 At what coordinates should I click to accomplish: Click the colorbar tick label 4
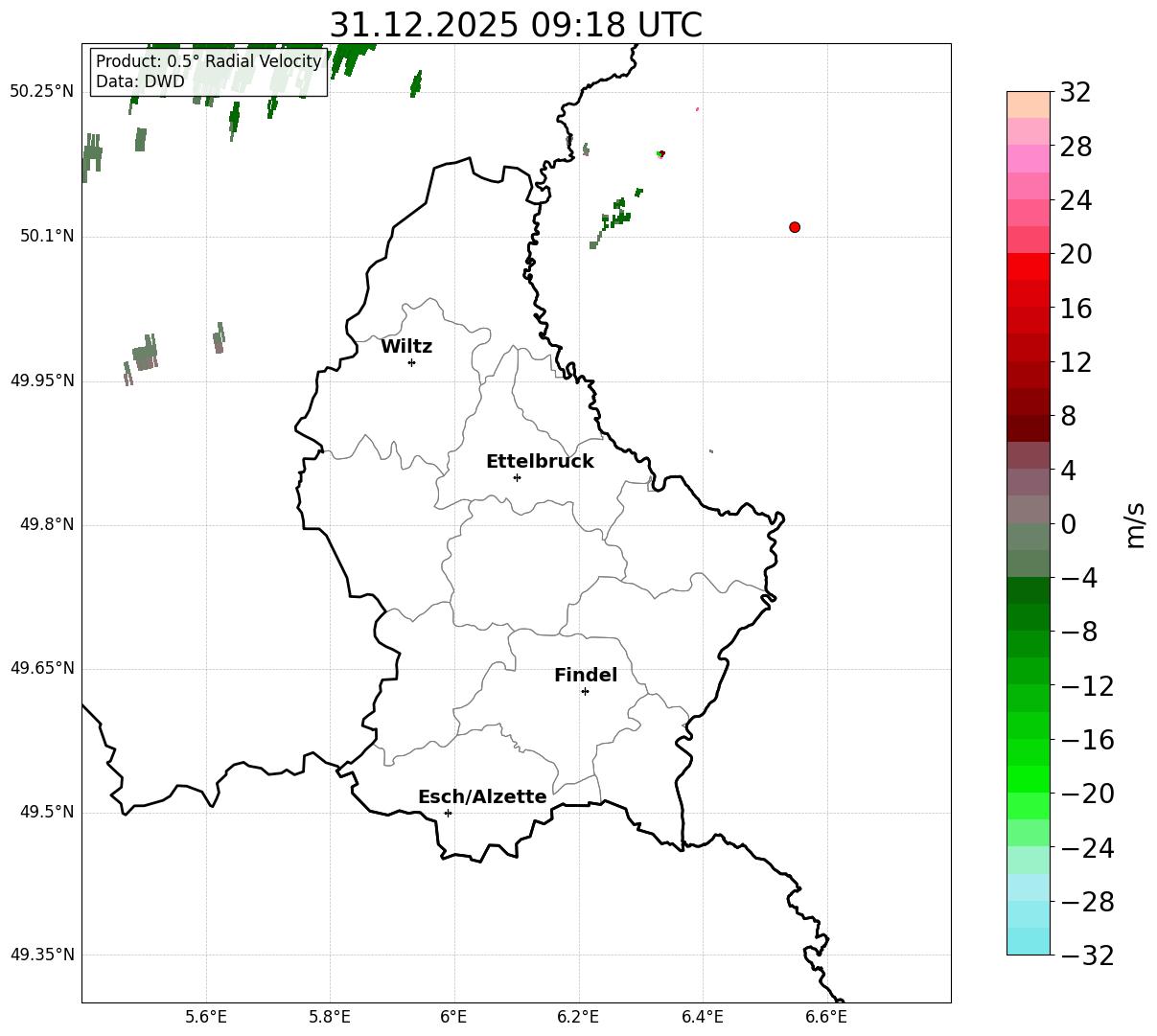(1068, 471)
